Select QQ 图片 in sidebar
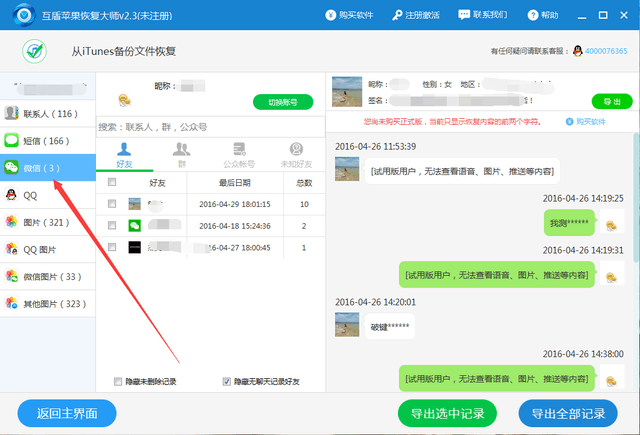Screen dimensions: 640x435 48,249
